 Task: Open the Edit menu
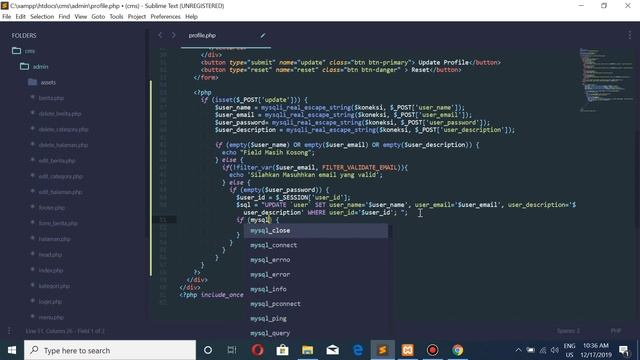[x=20, y=17]
